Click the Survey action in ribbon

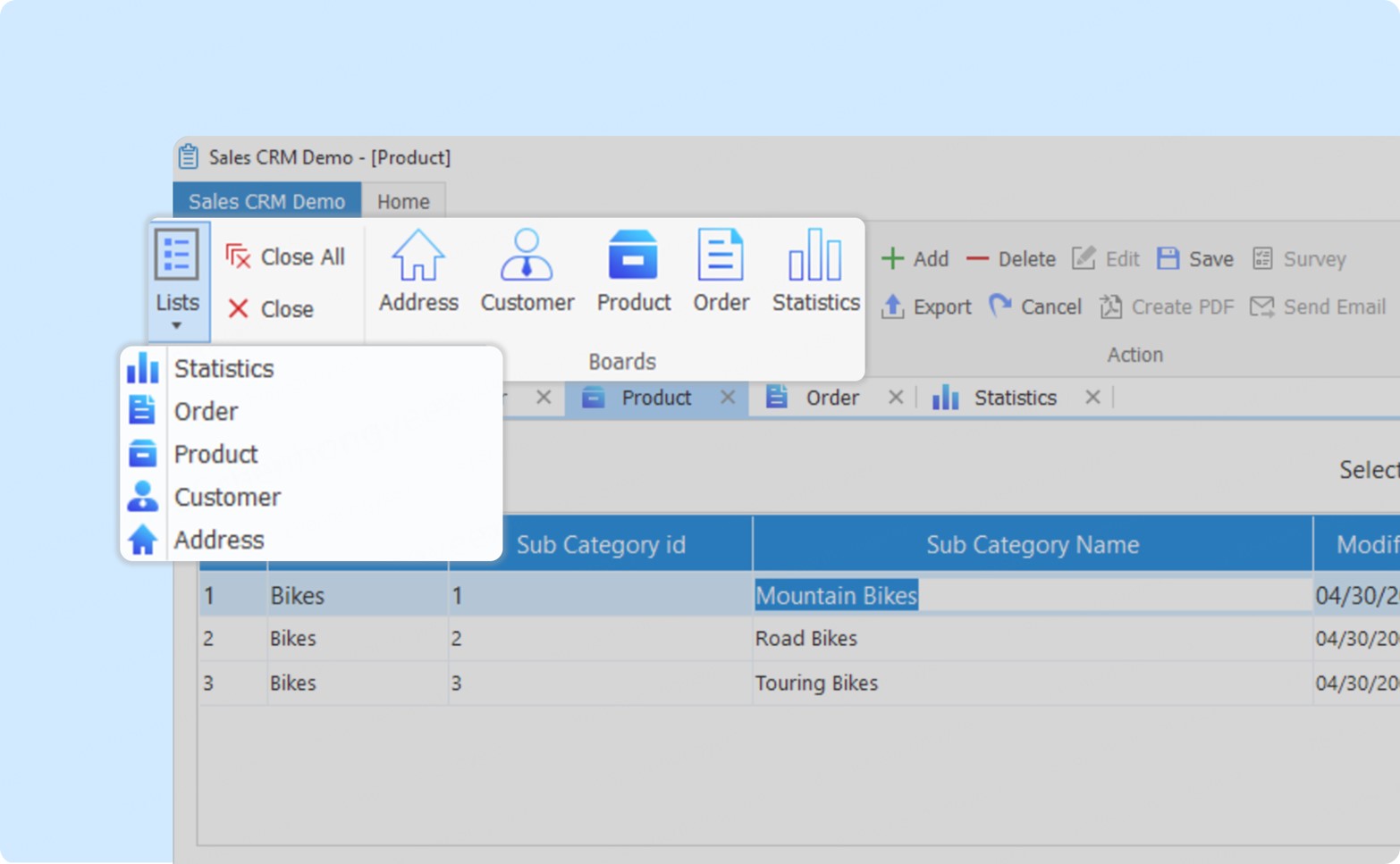tap(1298, 259)
